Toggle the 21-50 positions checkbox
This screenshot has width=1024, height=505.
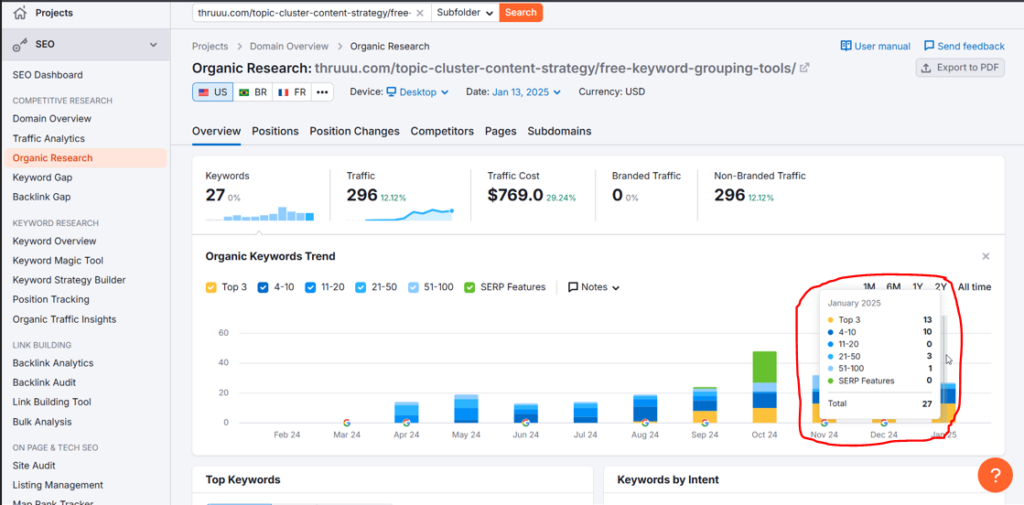[x=360, y=287]
